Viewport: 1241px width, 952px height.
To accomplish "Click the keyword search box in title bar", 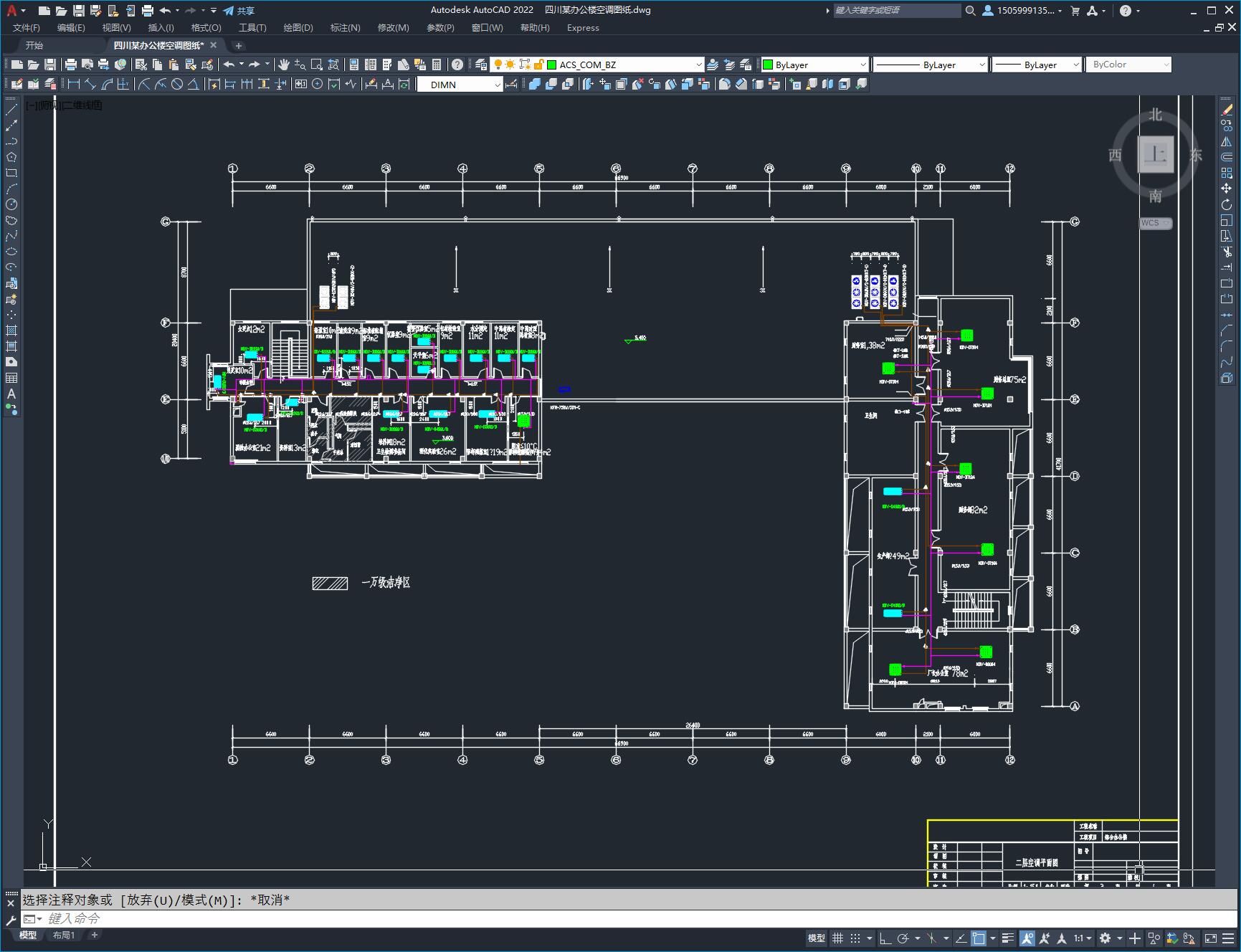I will [x=896, y=10].
